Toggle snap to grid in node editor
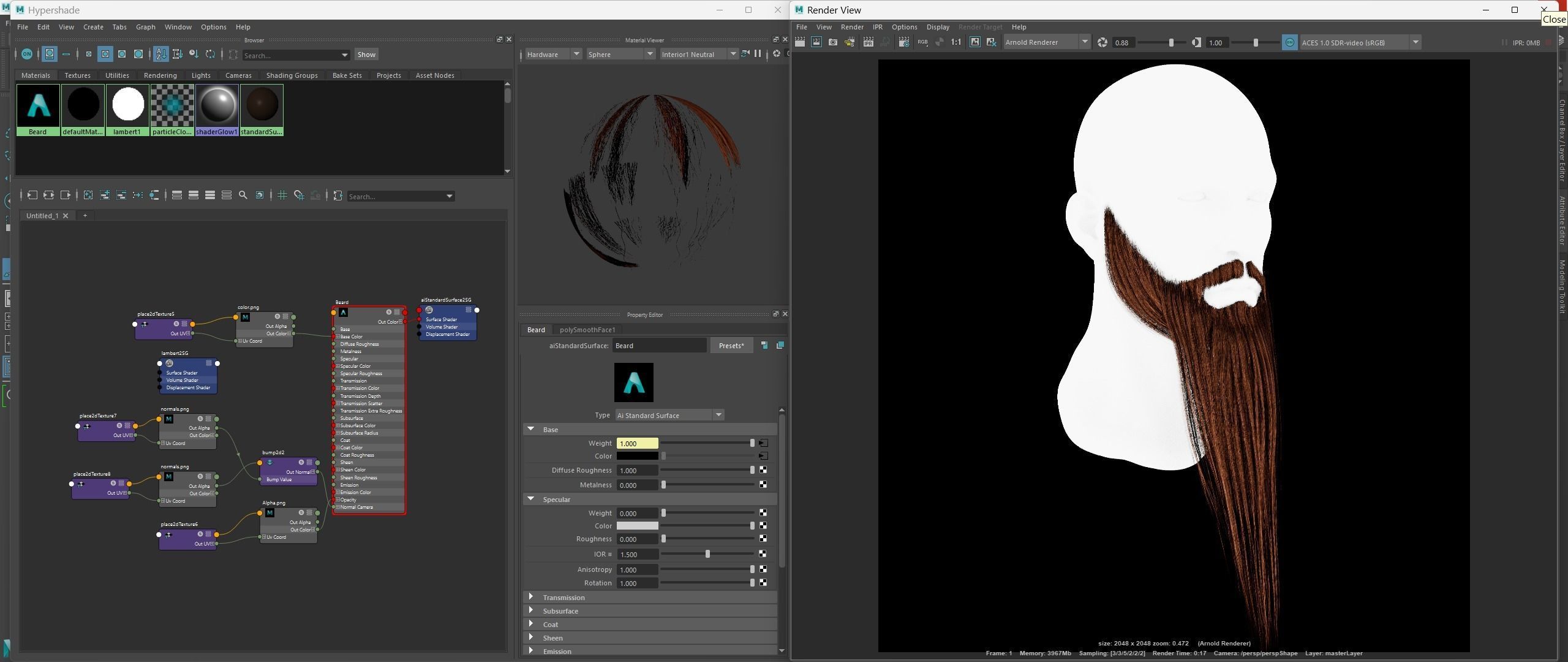The width and height of the screenshot is (1568, 662). click(299, 196)
